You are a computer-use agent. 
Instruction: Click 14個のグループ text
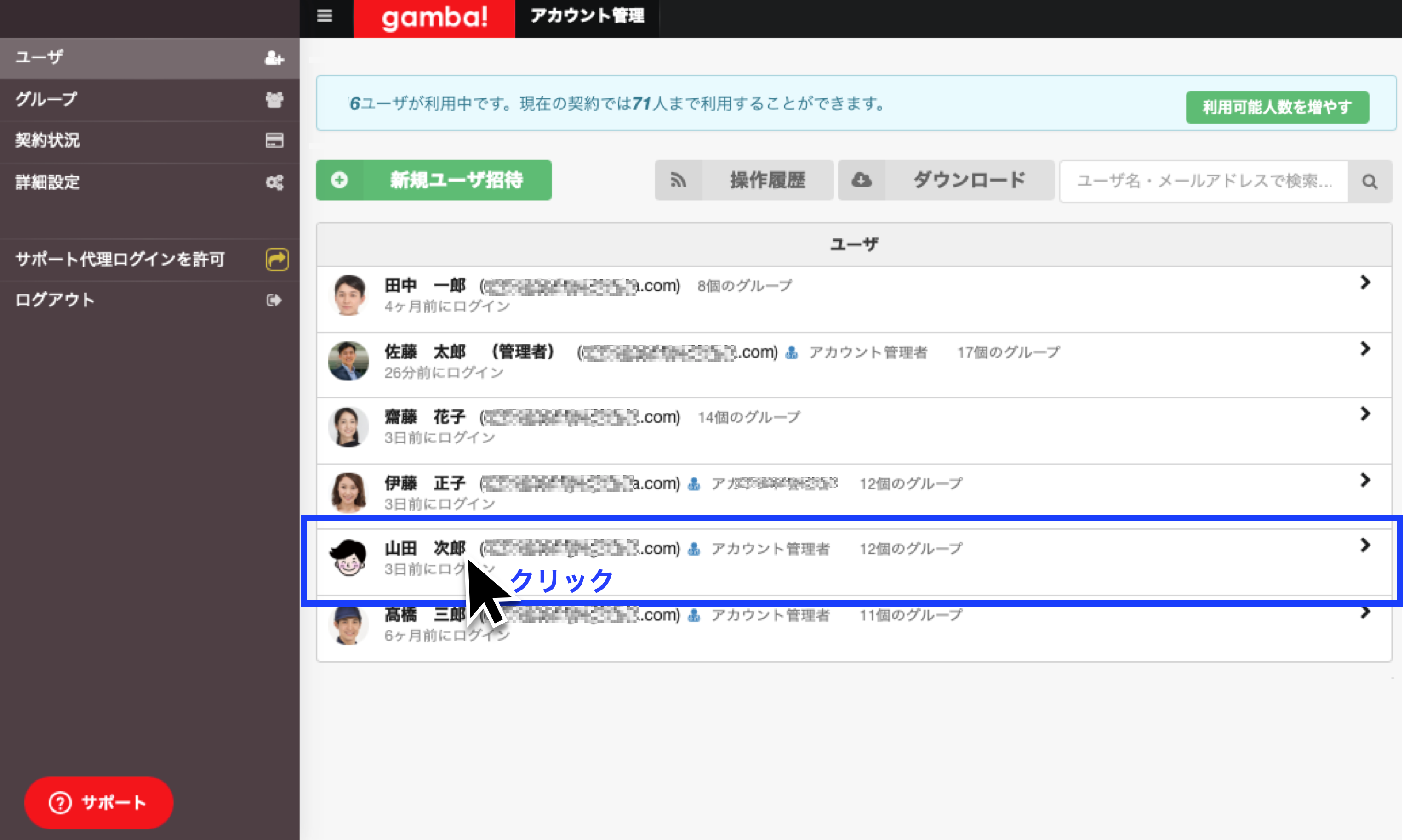point(749,418)
